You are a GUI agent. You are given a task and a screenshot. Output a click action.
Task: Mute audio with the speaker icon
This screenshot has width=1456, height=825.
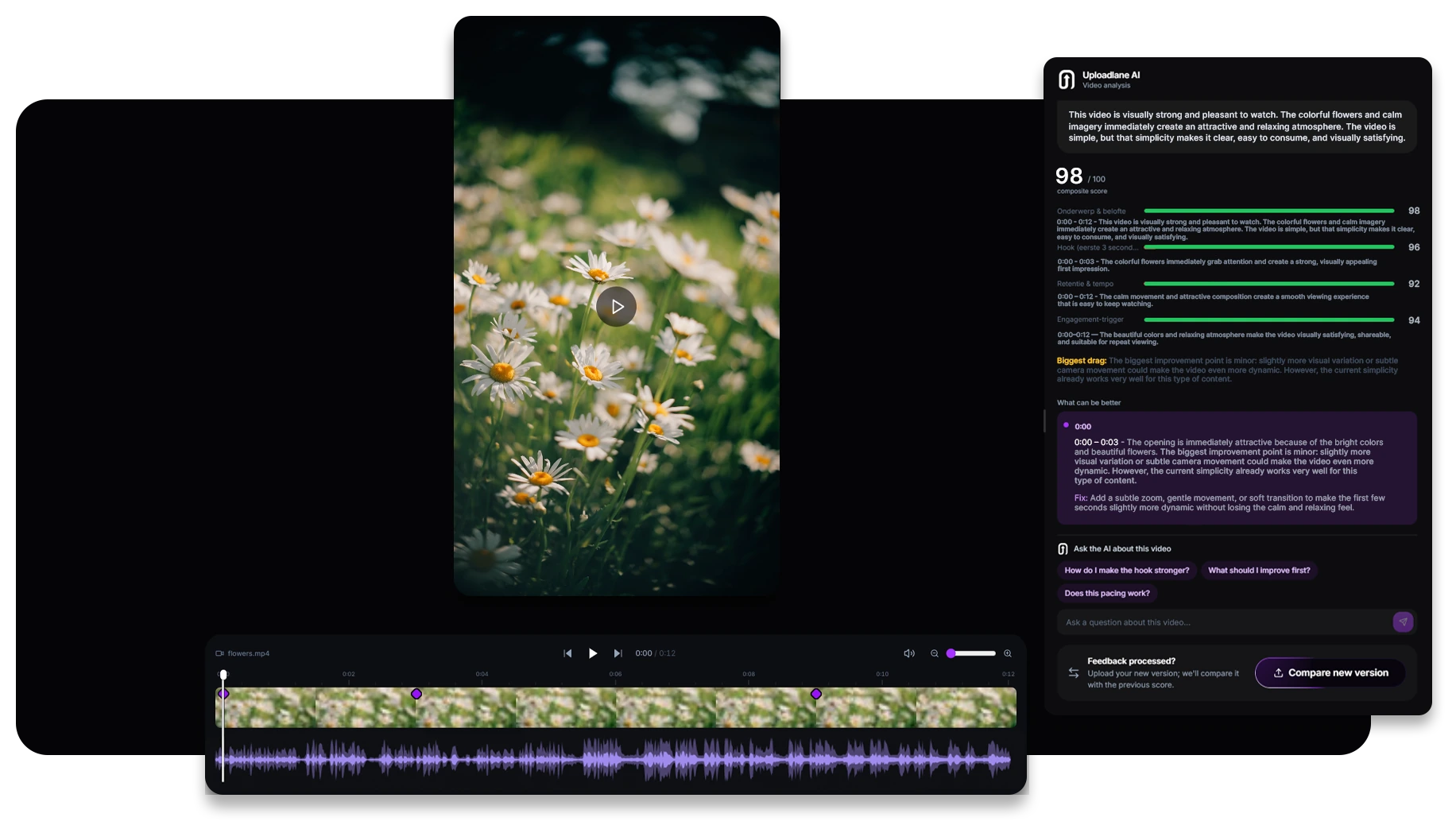(x=909, y=653)
